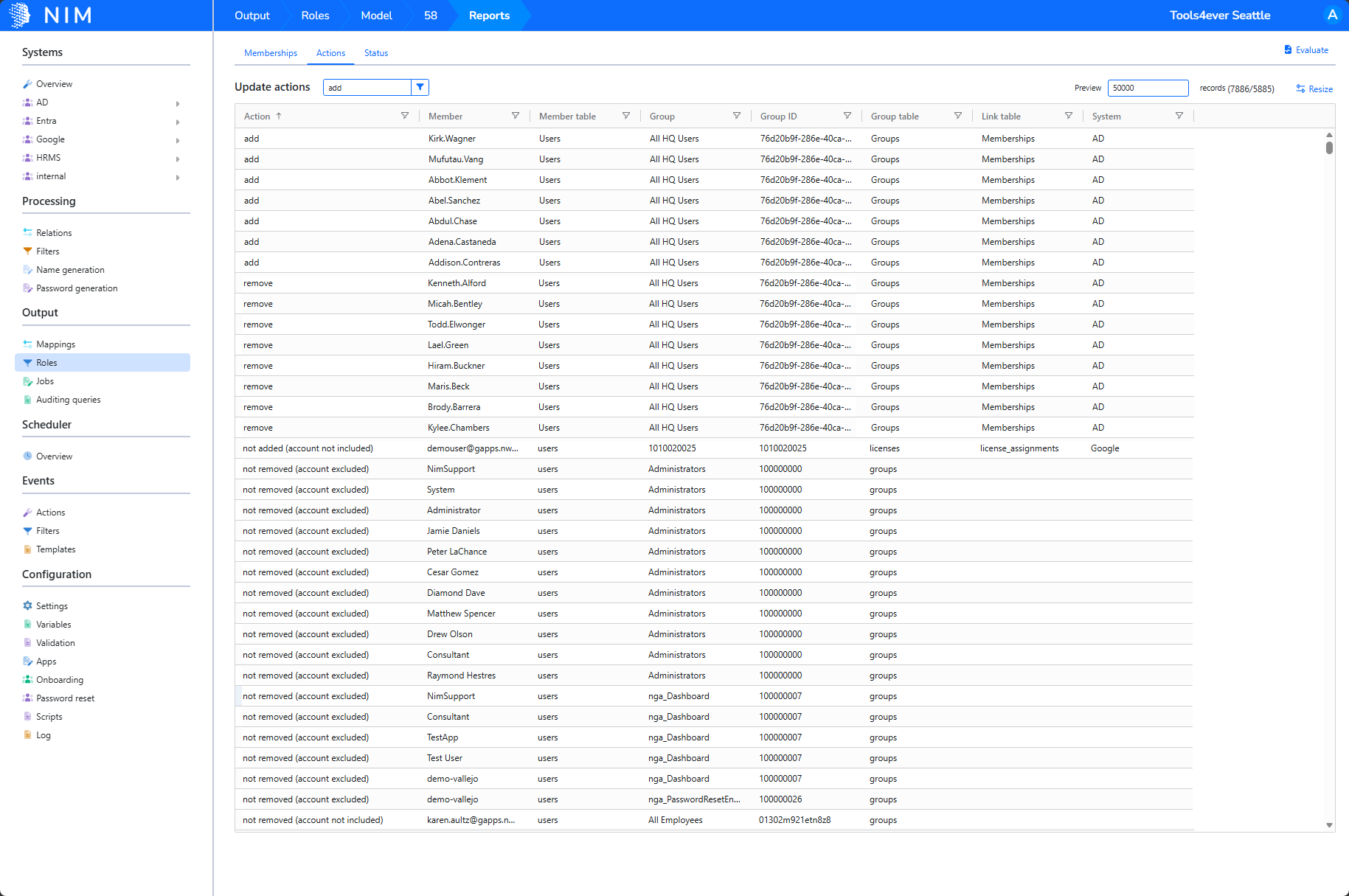Expand the AD system submenu arrow
The width and height of the screenshot is (1349, 896).
click(x=178, y=103)
